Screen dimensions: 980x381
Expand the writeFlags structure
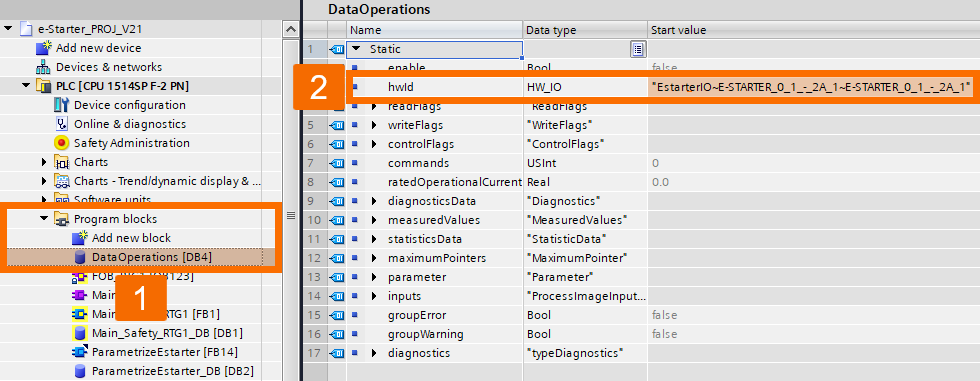374,125
